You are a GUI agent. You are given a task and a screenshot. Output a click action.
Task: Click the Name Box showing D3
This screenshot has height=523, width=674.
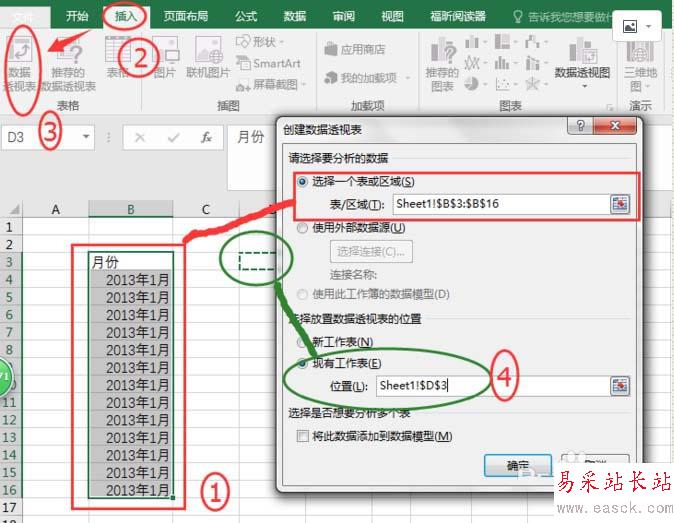[x=40, y=138]
